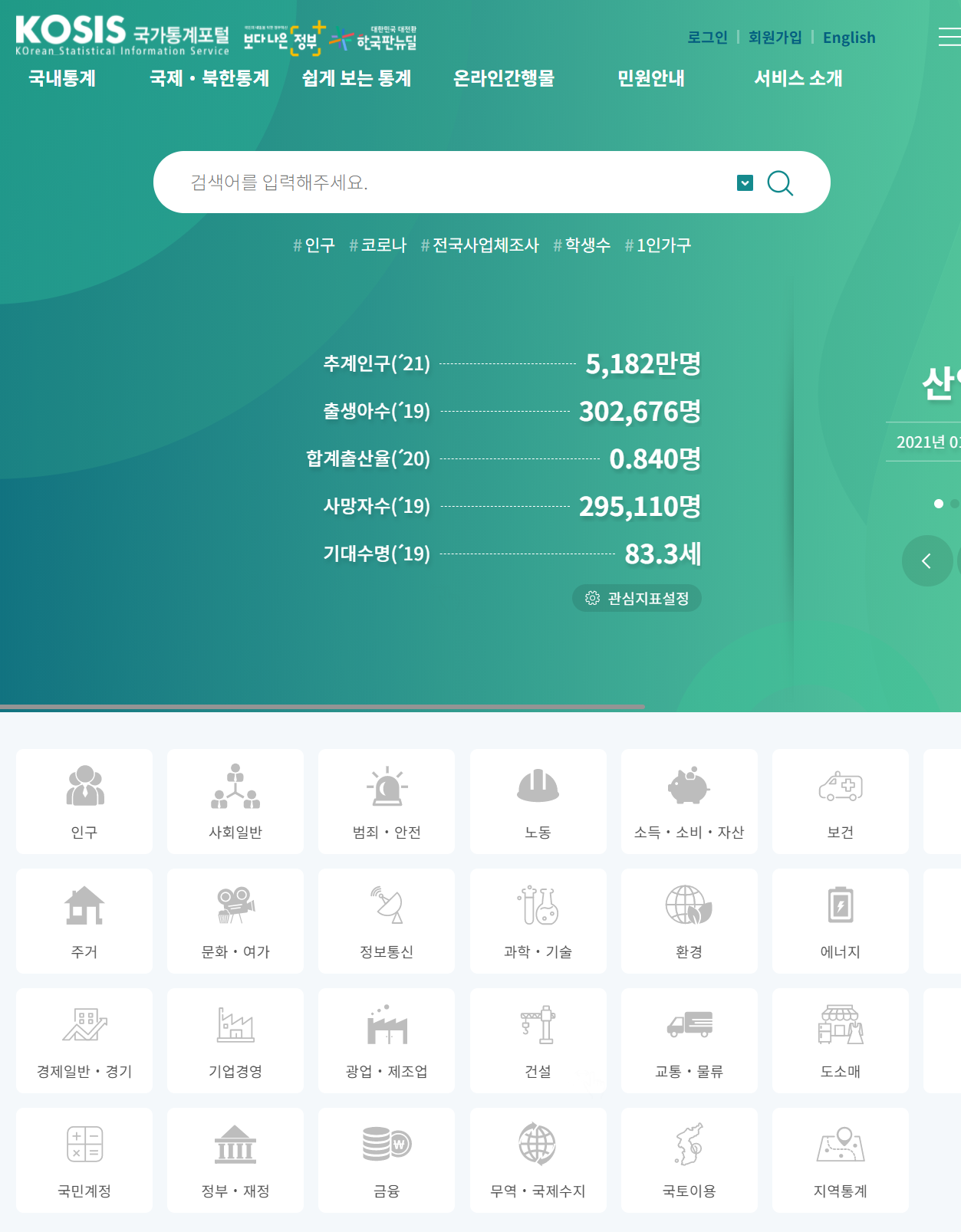Open the 국내통계 menu
961x1232 pixels.
(x=62, y=78)
